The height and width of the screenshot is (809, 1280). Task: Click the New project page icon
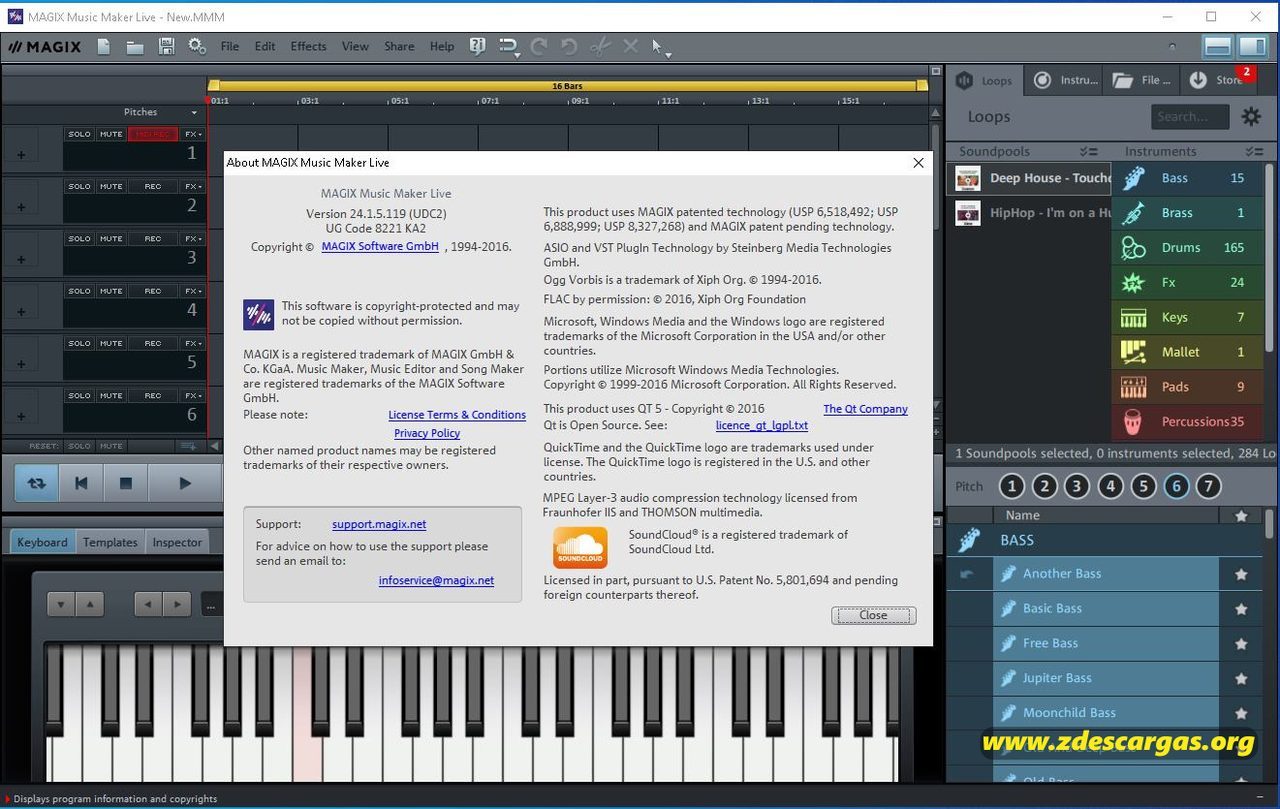pyautogui.click(x=104, y=46)
